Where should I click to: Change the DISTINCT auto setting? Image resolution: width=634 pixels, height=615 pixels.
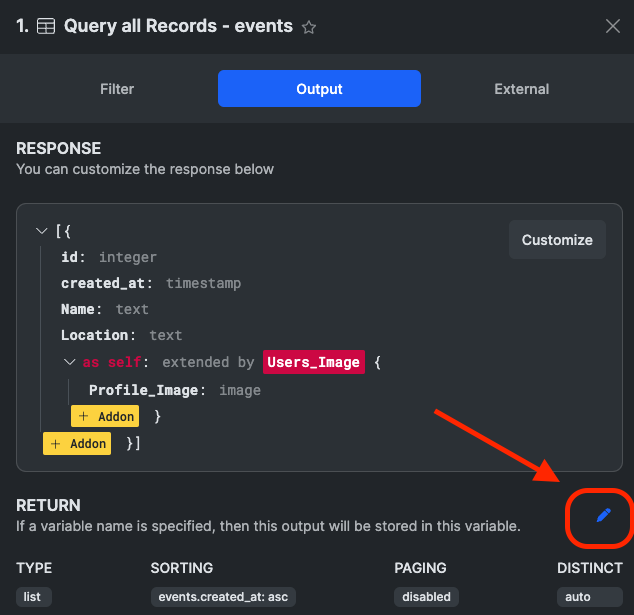(x=578, y=597)
